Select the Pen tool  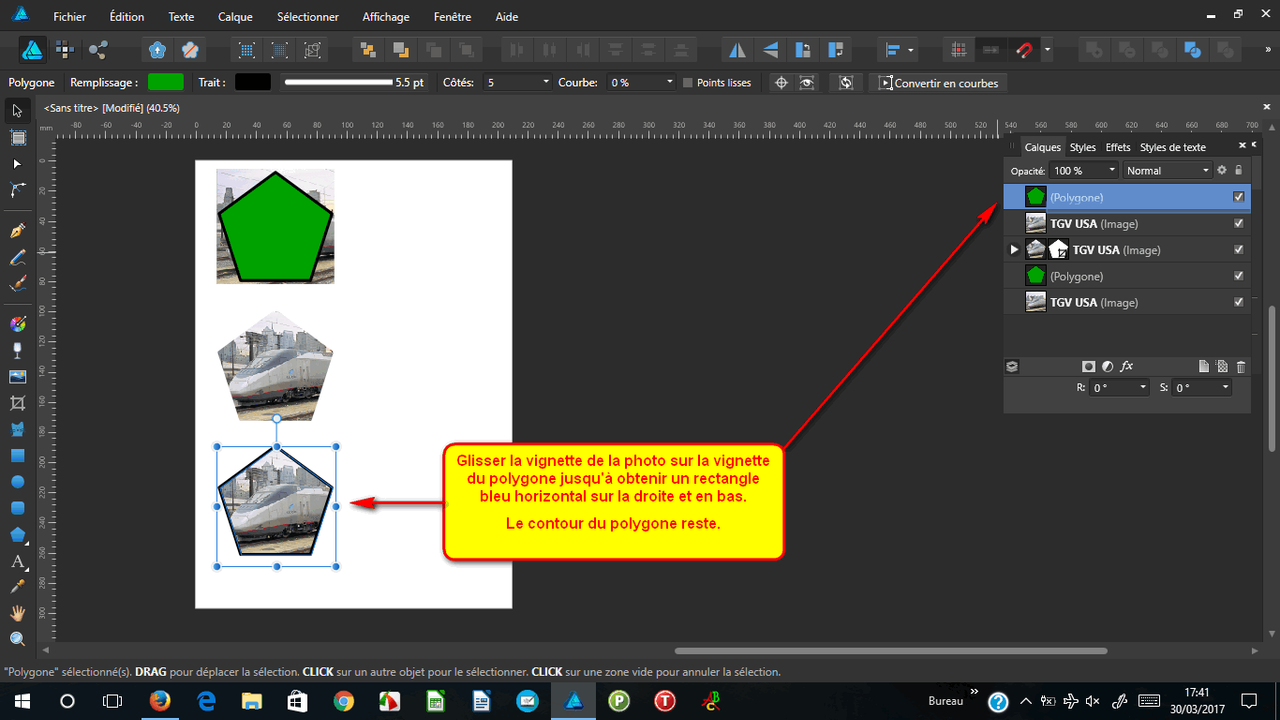coord(17,231)
